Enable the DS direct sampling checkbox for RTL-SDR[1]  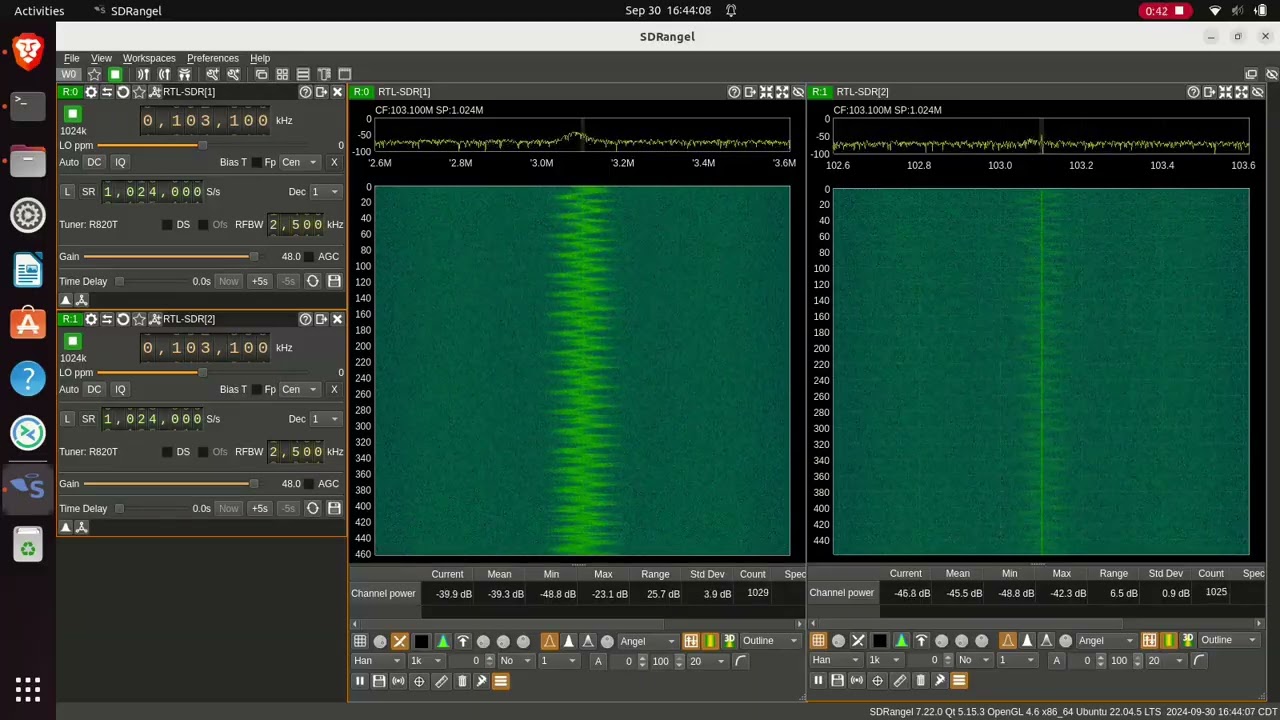pos(167,225)
